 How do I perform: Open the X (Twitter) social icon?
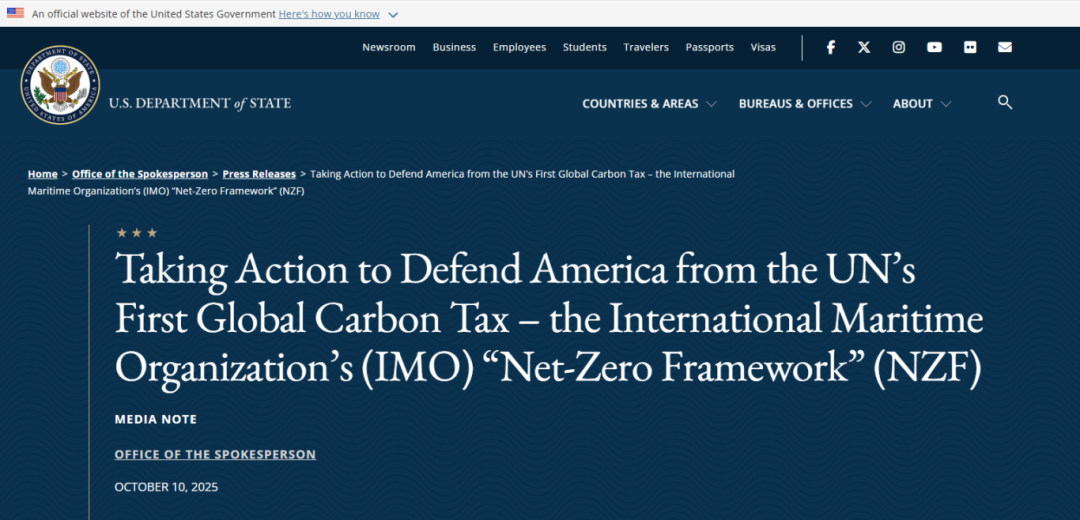(x=864, y=47)
